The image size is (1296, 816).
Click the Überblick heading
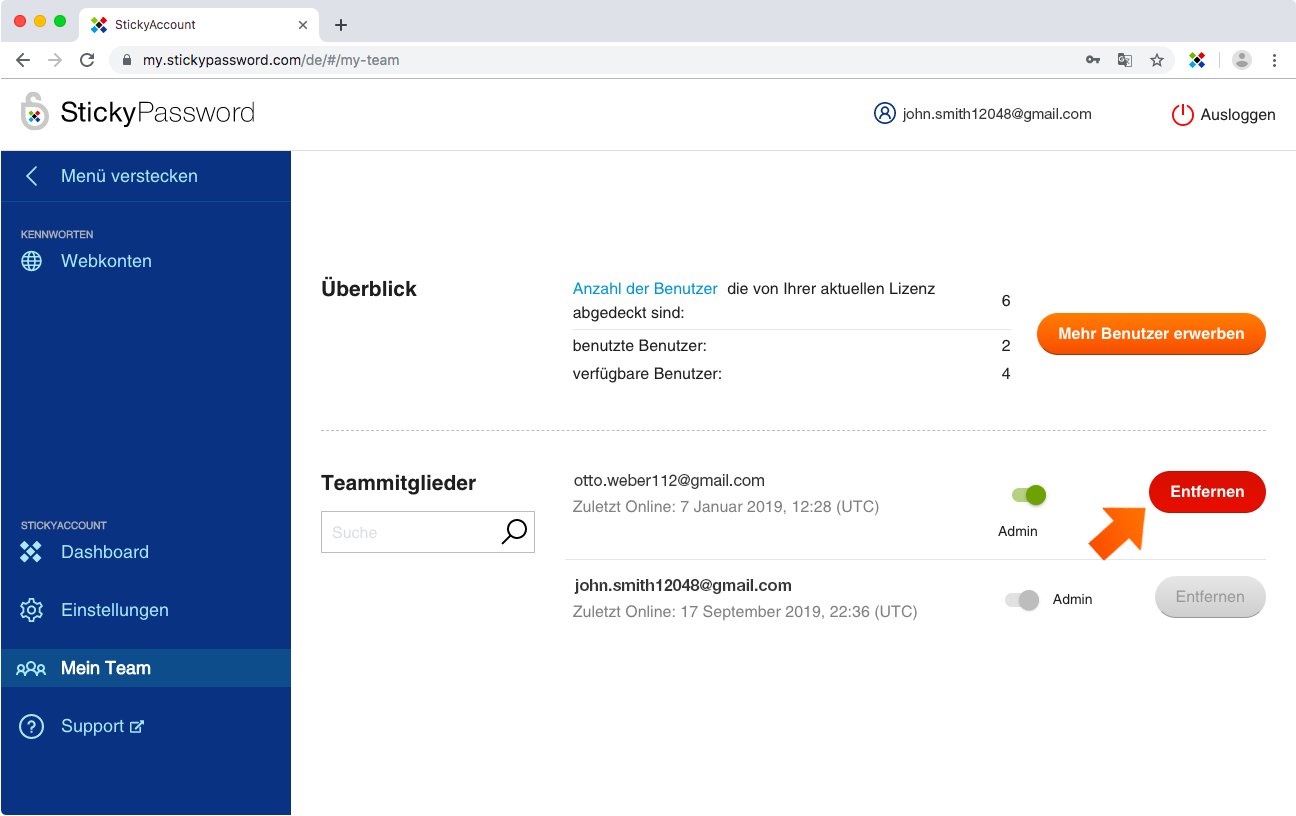tap(369, 289)
